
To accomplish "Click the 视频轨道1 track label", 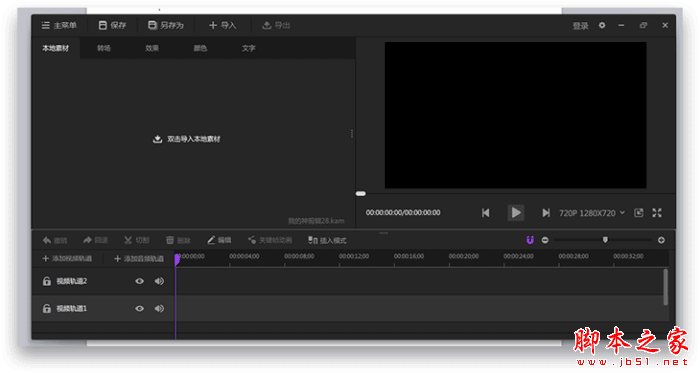I will pyautogui.click(x=71, y=308).
